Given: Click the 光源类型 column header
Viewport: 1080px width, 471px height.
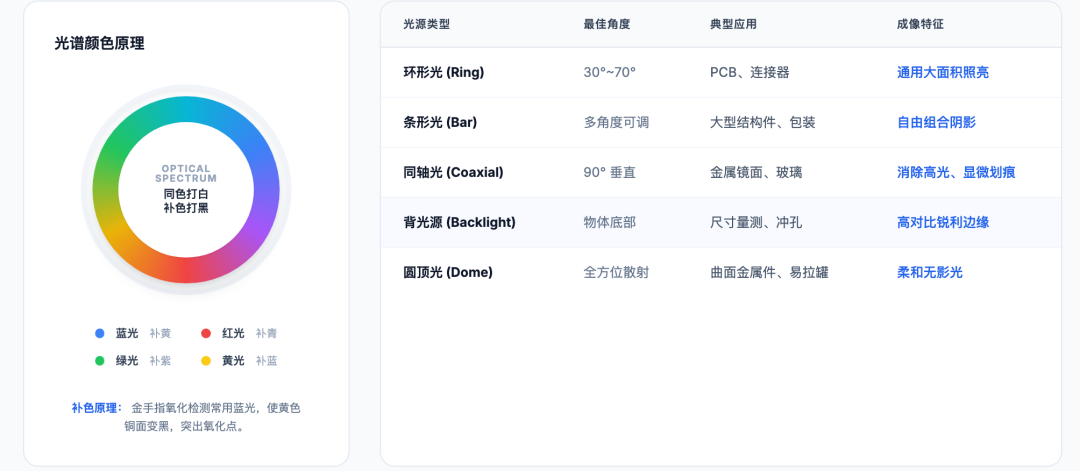Looking at the screenshot, I should pyautogui.click(x=426, y=24).
